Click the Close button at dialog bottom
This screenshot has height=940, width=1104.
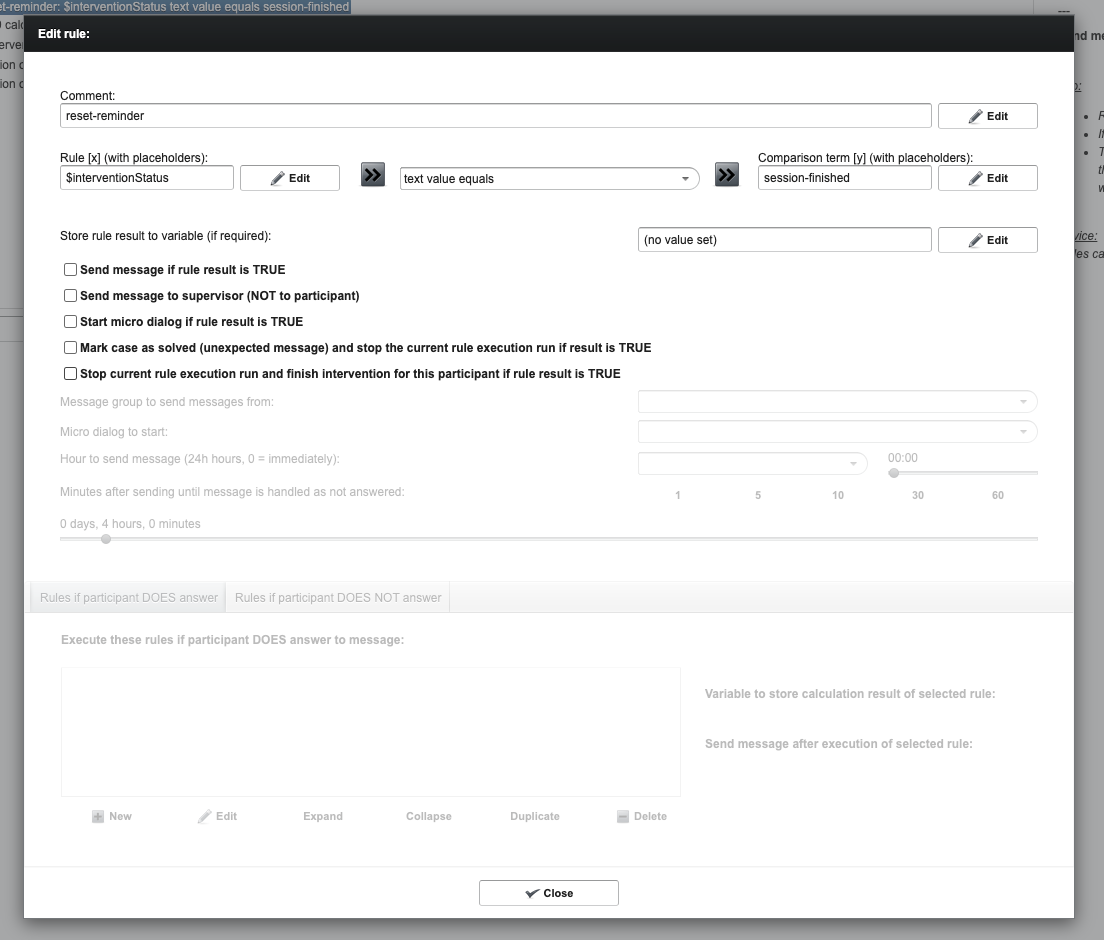548,893
